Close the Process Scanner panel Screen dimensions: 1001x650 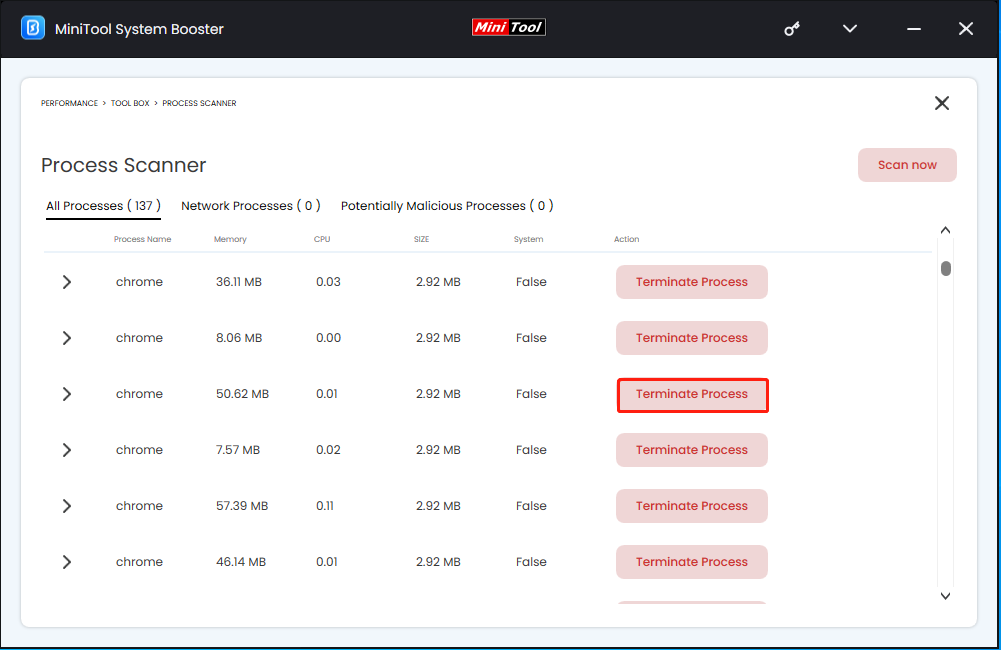[x=942, y=103]
